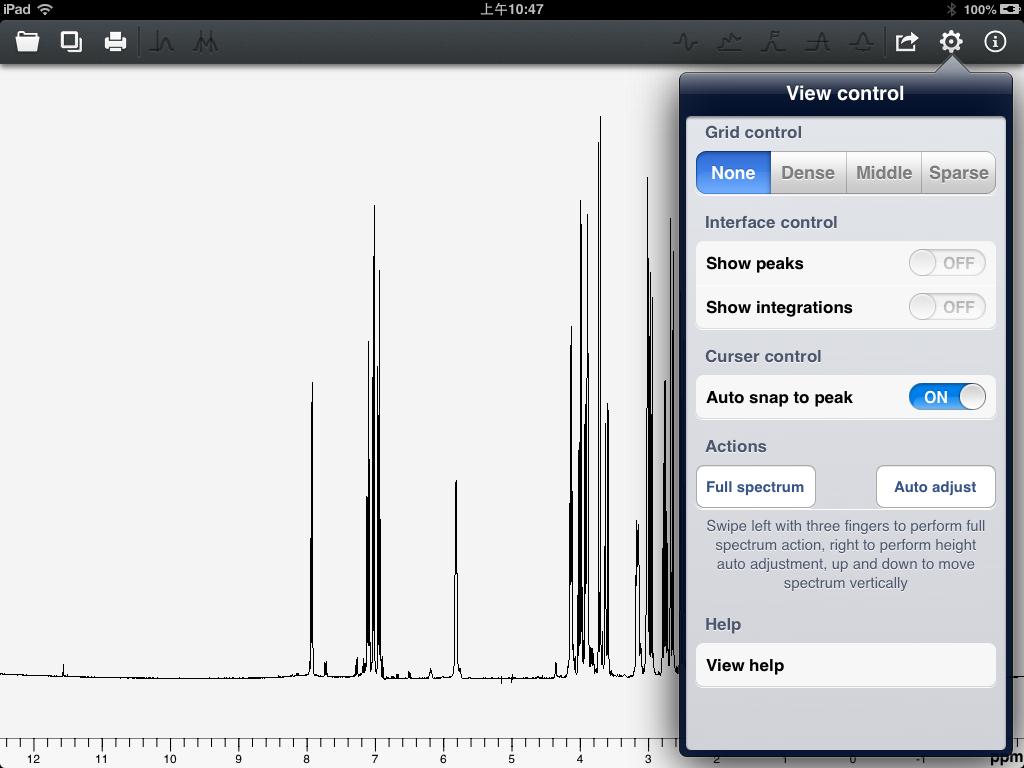Open the file folder icon
The width and height of the screenshot is (1024, 768).
[27, 42]
